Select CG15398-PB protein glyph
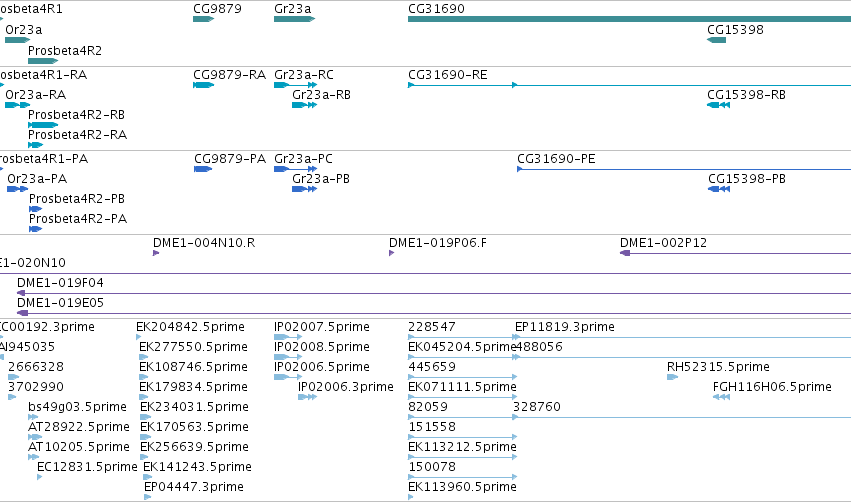This screenshot has height=502, width=851. click(719, 189)
